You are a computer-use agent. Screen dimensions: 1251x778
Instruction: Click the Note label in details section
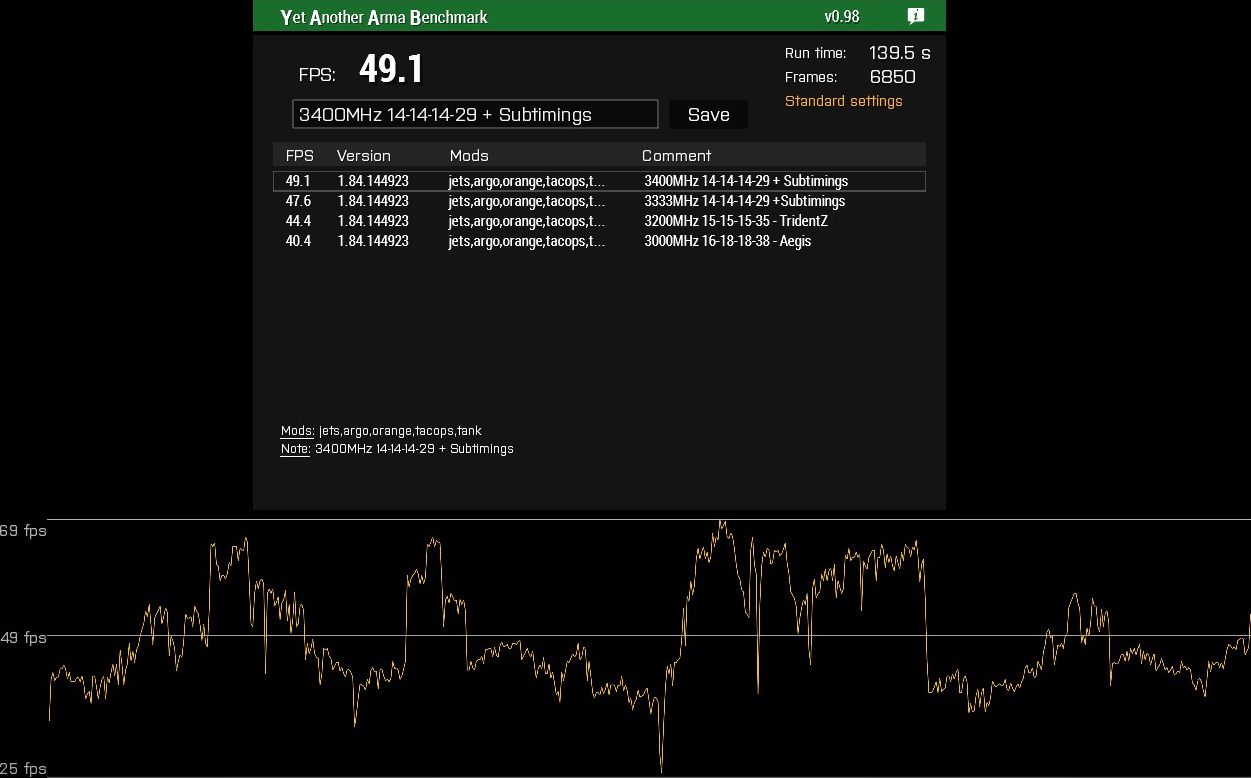[x=295, y=449]
